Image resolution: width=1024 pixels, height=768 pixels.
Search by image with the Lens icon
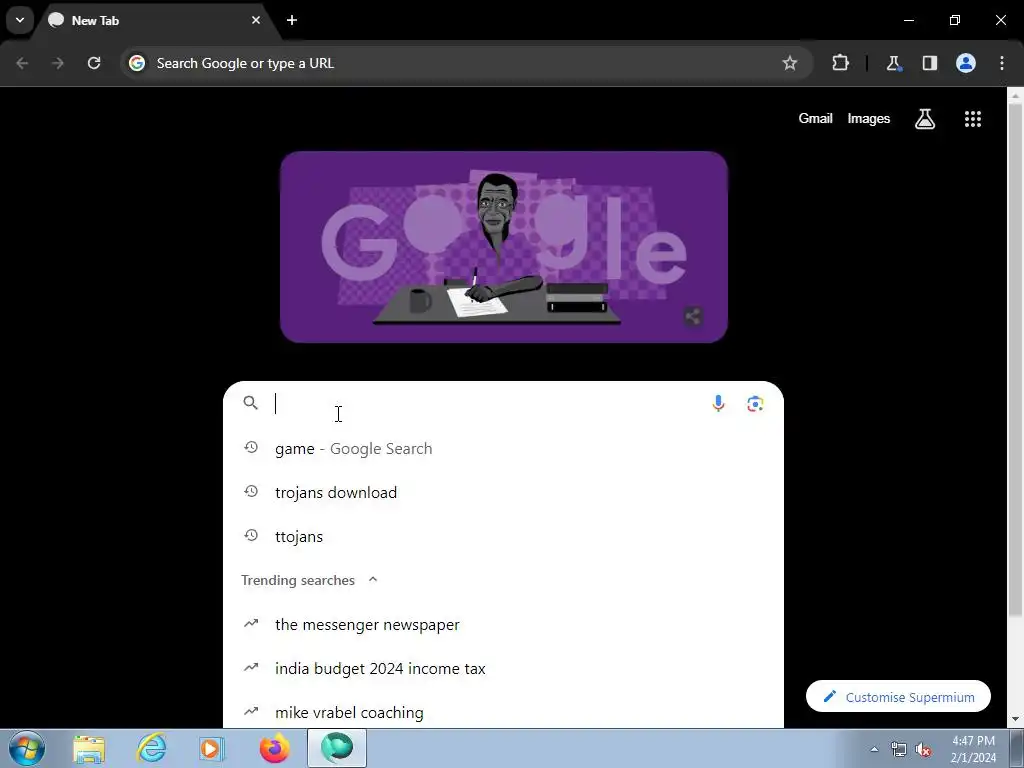[755, 404]
